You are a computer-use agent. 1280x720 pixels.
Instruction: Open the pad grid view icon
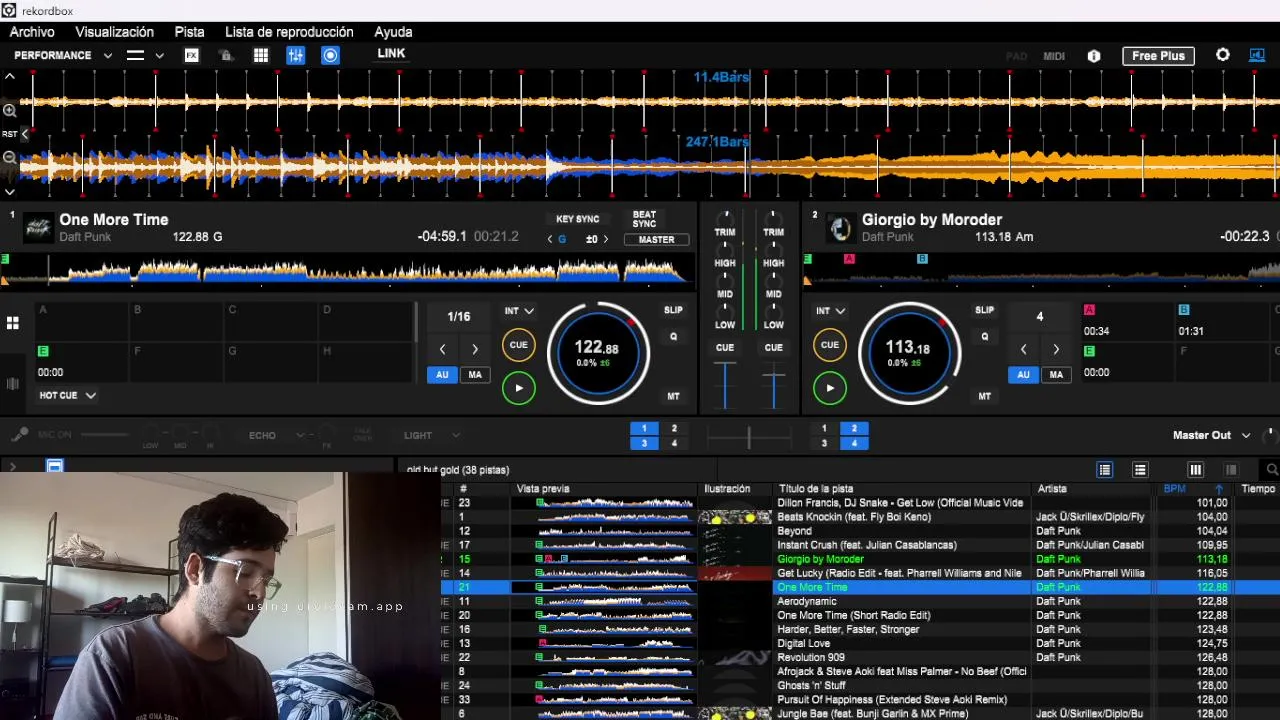(x=13, y=323)
